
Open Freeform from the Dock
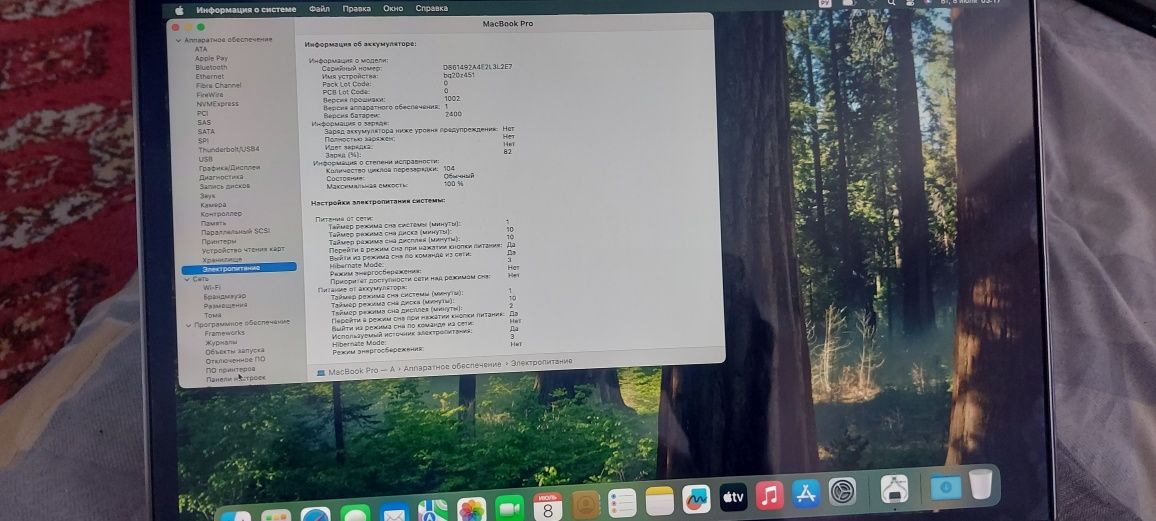pyautogui.click(x=697, y=499)
